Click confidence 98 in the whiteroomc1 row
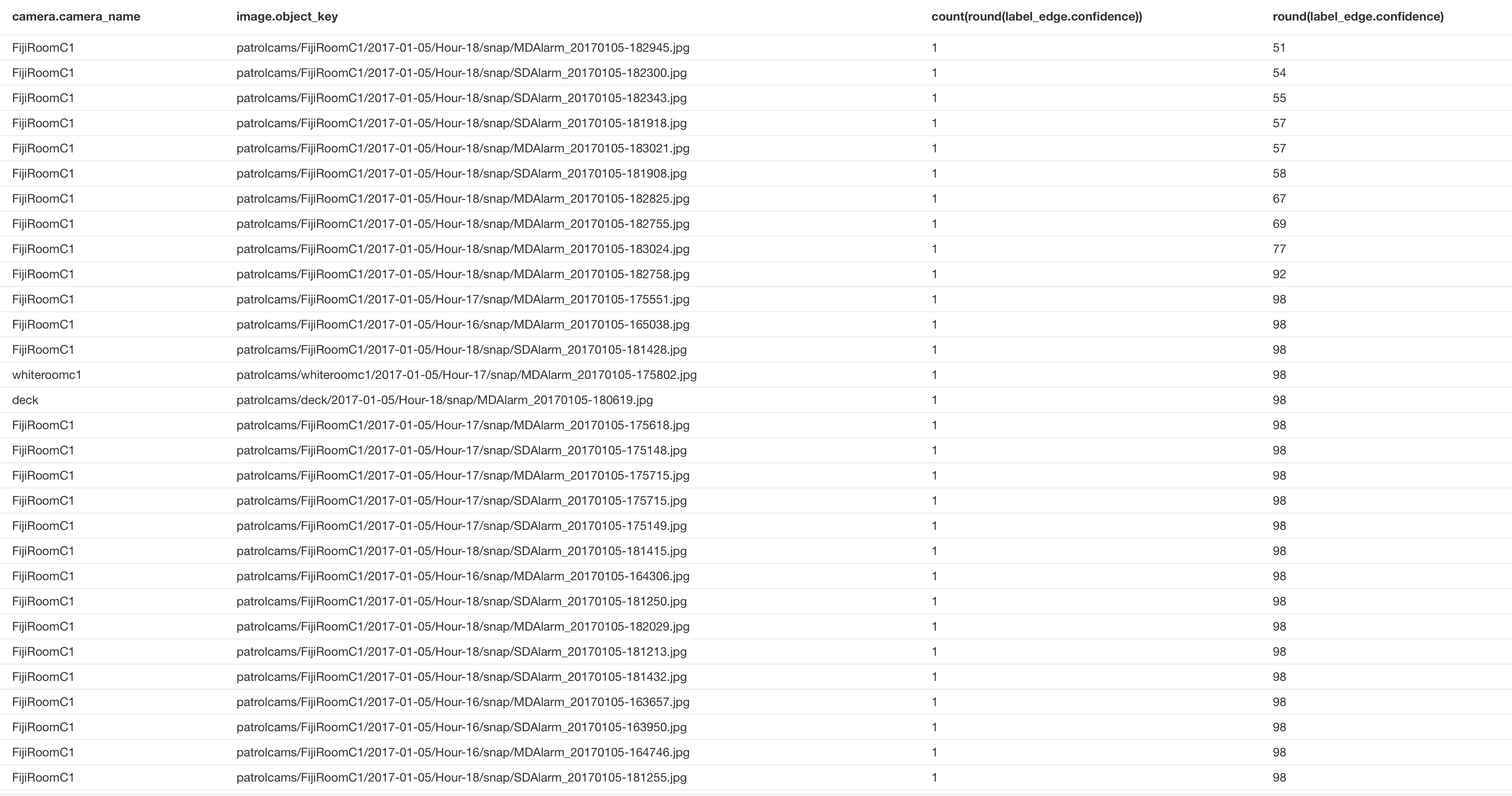The image size is (1512, 796). [1279, 375]
